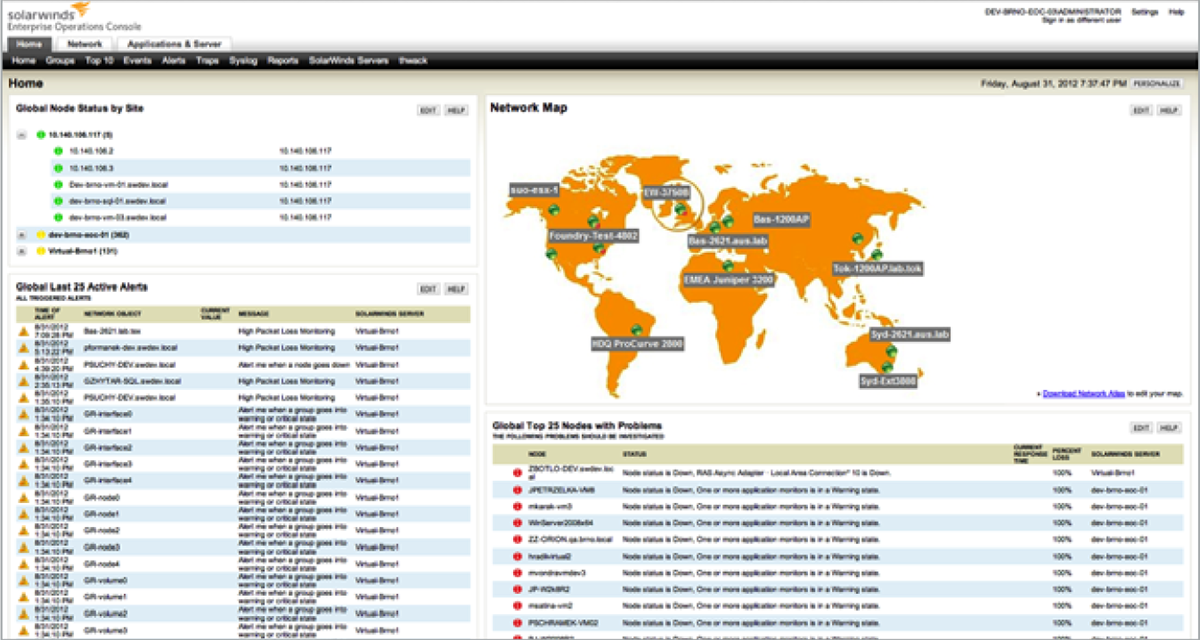Viewport: 1200px width, 640px height.
Task: Click green status icon for node 10.140.106.2
Action: click(x=58, y=151)
